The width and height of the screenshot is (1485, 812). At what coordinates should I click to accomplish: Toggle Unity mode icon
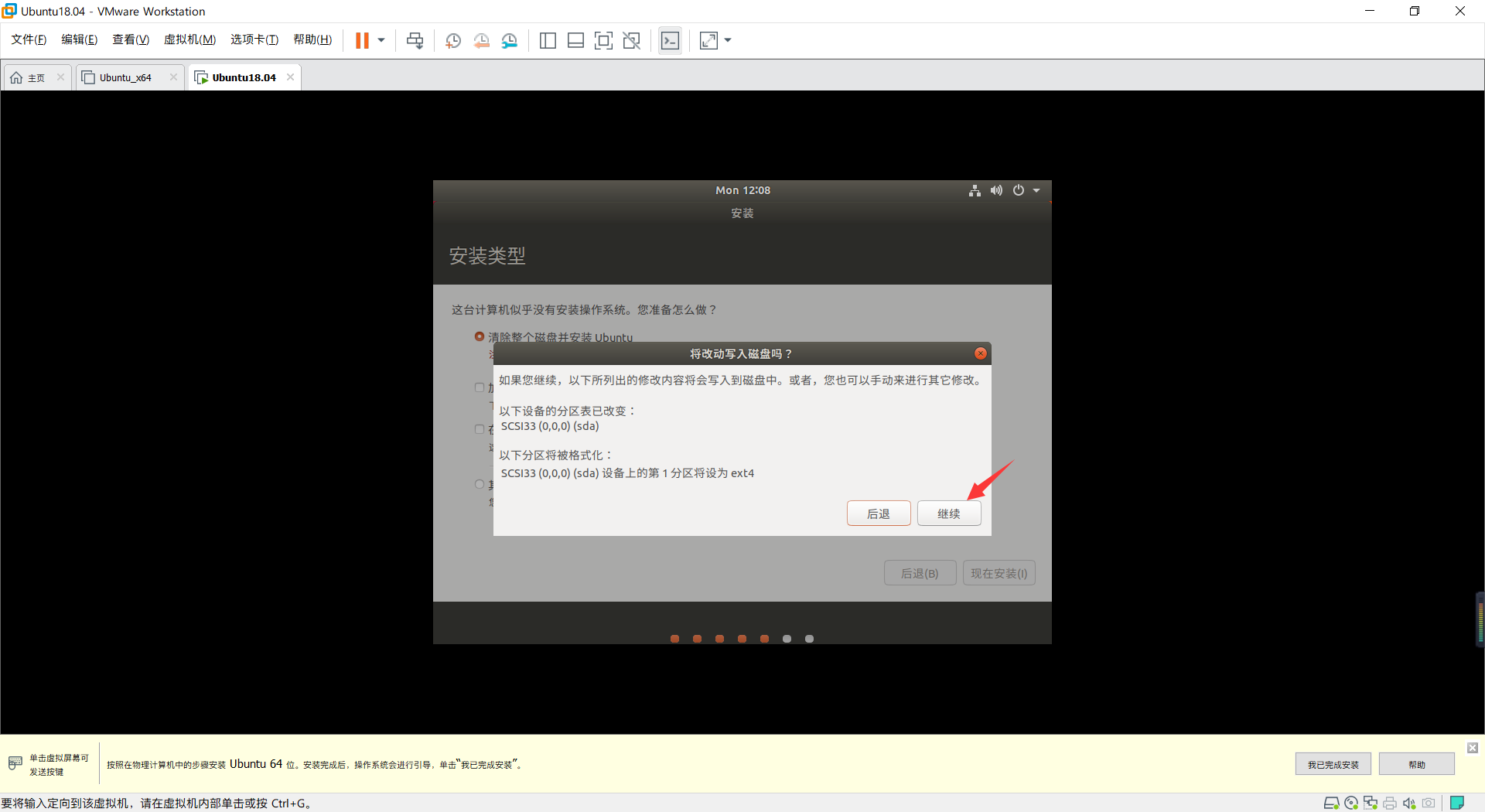click(631, 40)
